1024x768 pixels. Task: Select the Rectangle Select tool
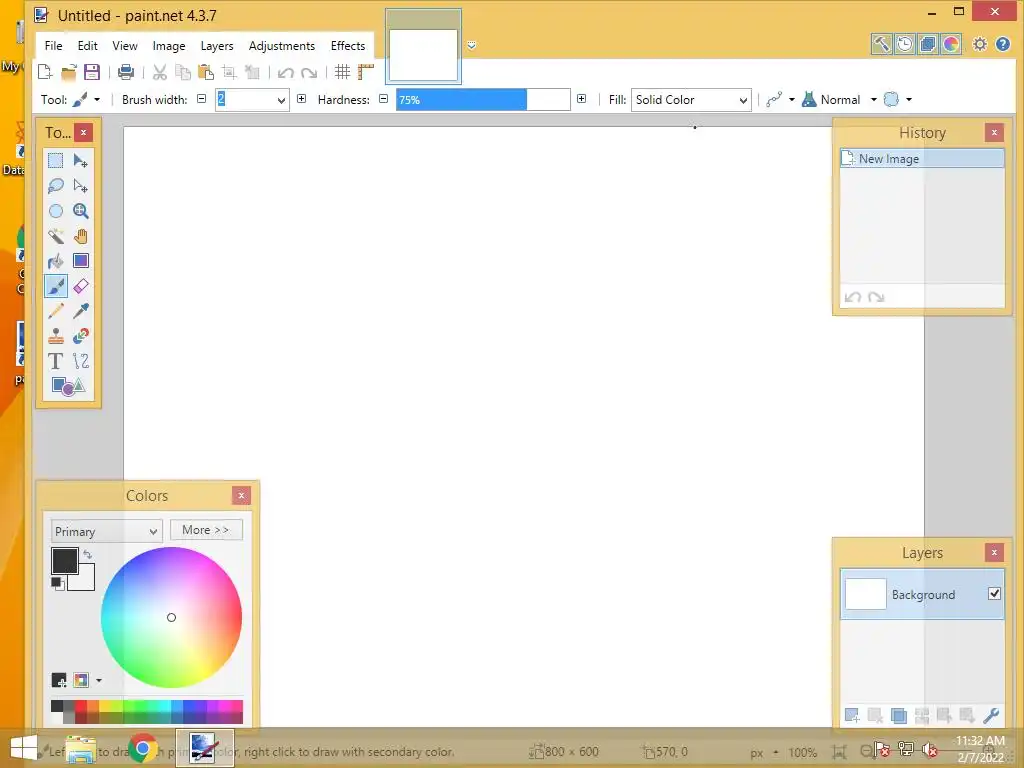[56, 160]
